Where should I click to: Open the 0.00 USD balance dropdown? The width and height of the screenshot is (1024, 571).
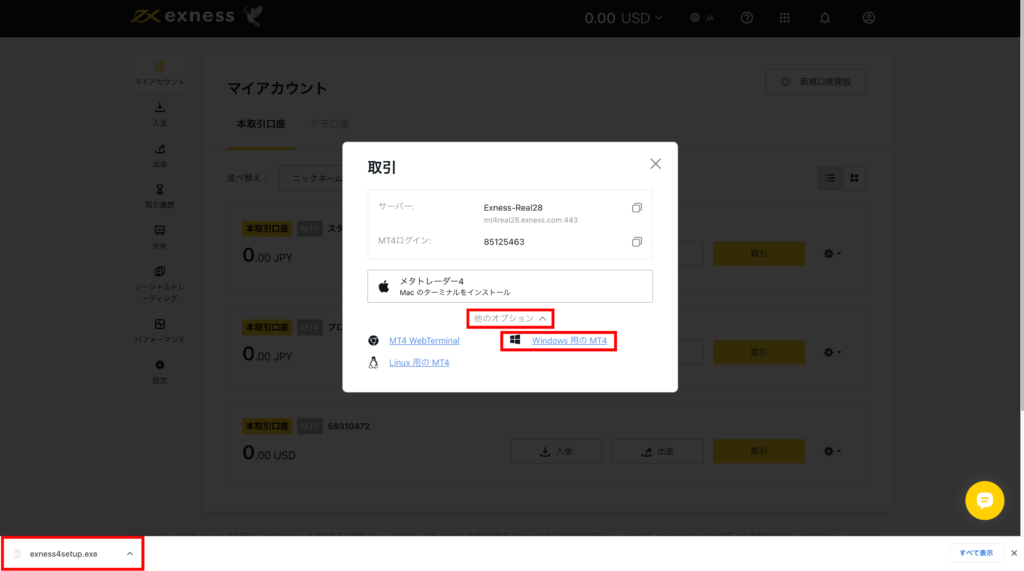624,18
